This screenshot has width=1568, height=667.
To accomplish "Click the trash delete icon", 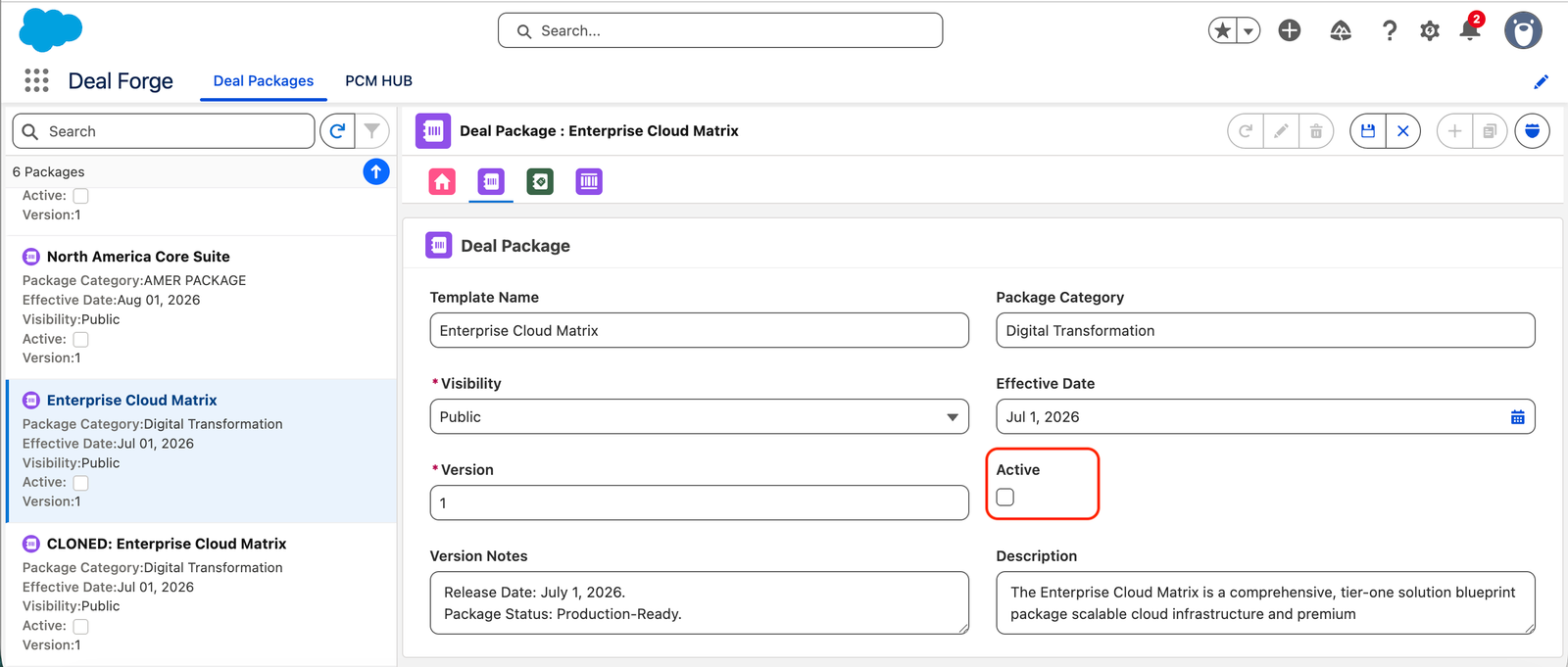I will (1316, 131).
